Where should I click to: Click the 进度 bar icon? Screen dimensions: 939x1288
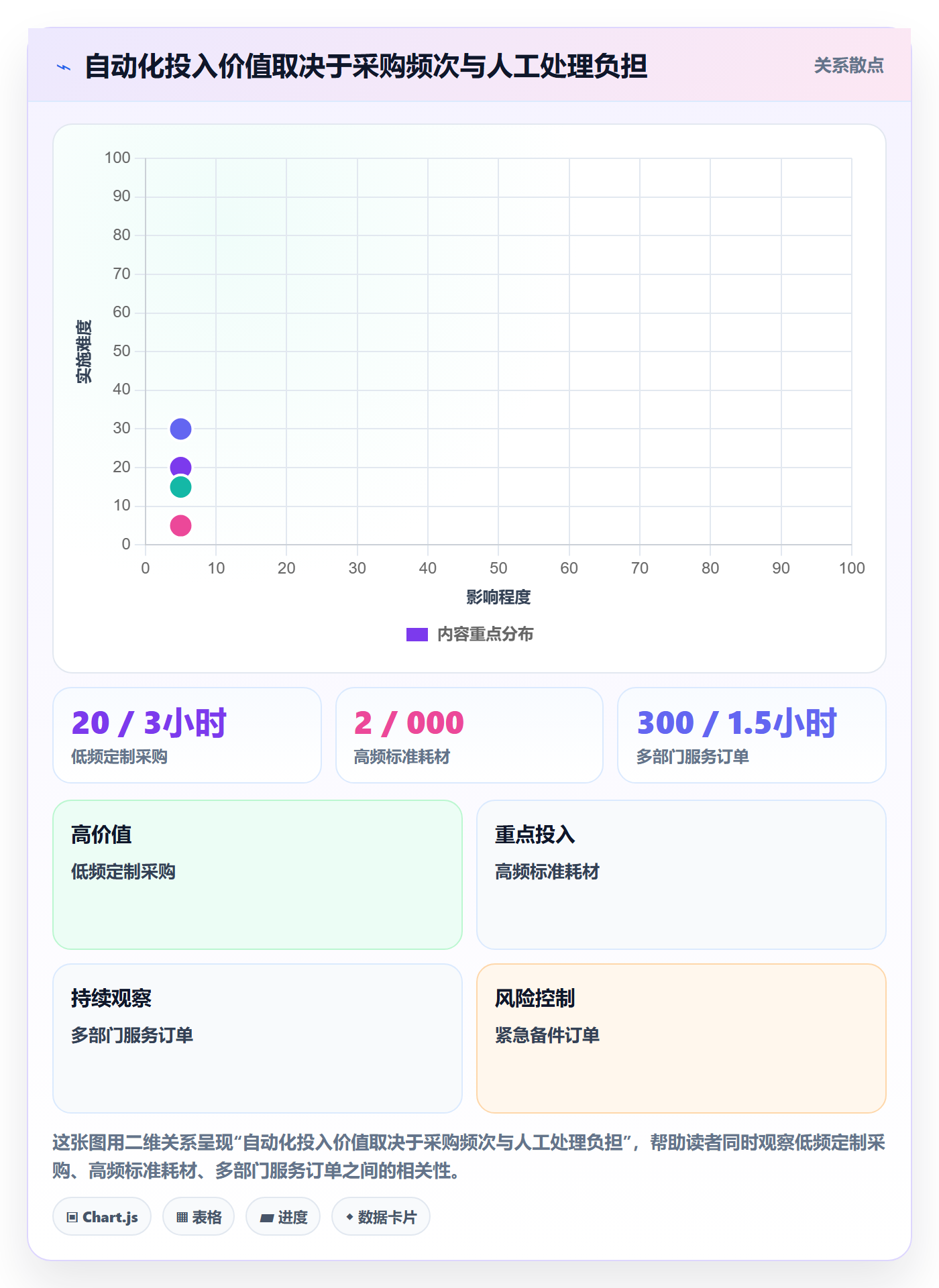pyautogui.click(x=266, y=1218)
